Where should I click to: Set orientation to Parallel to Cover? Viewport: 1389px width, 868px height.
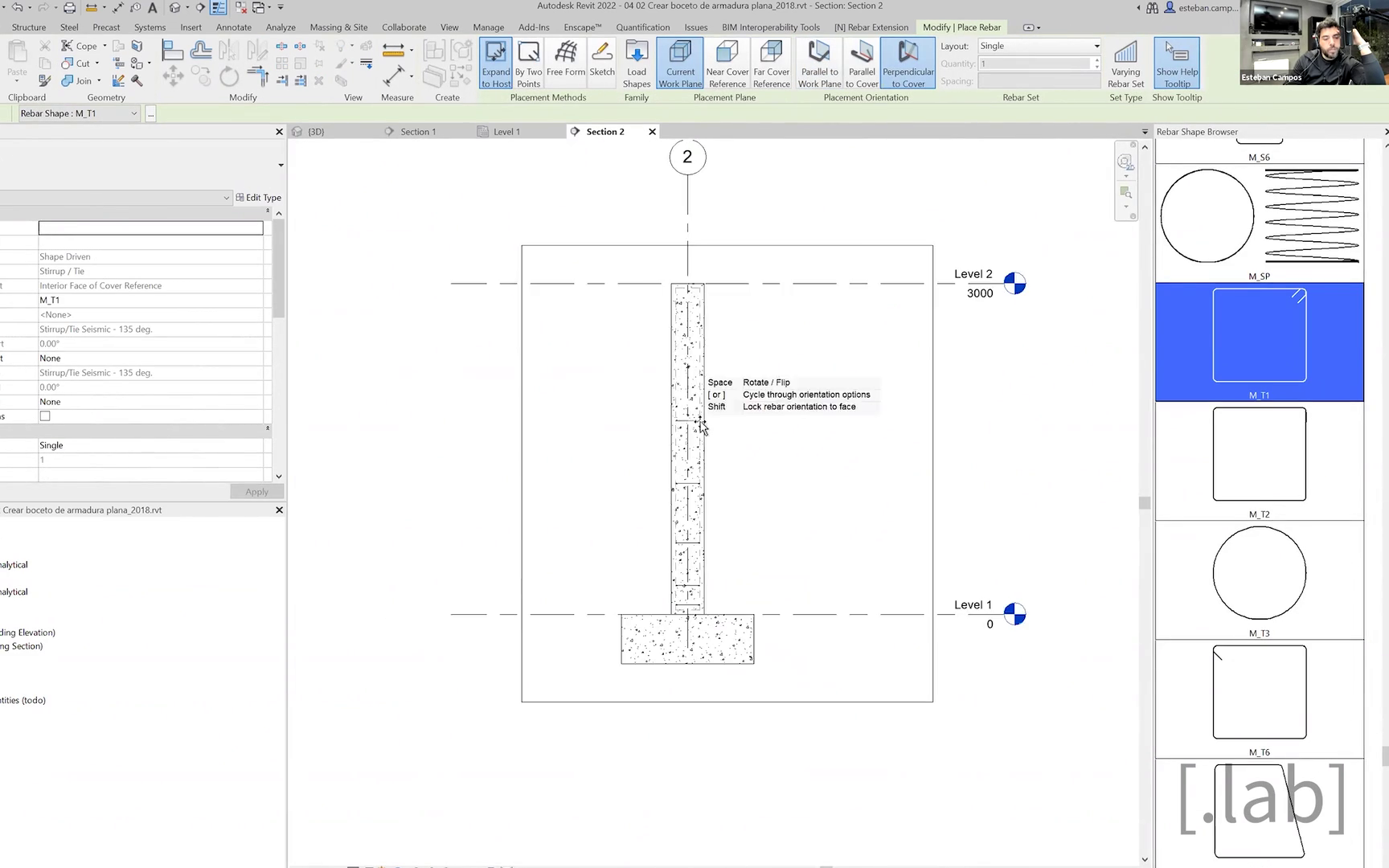click(x=862, y=63)
